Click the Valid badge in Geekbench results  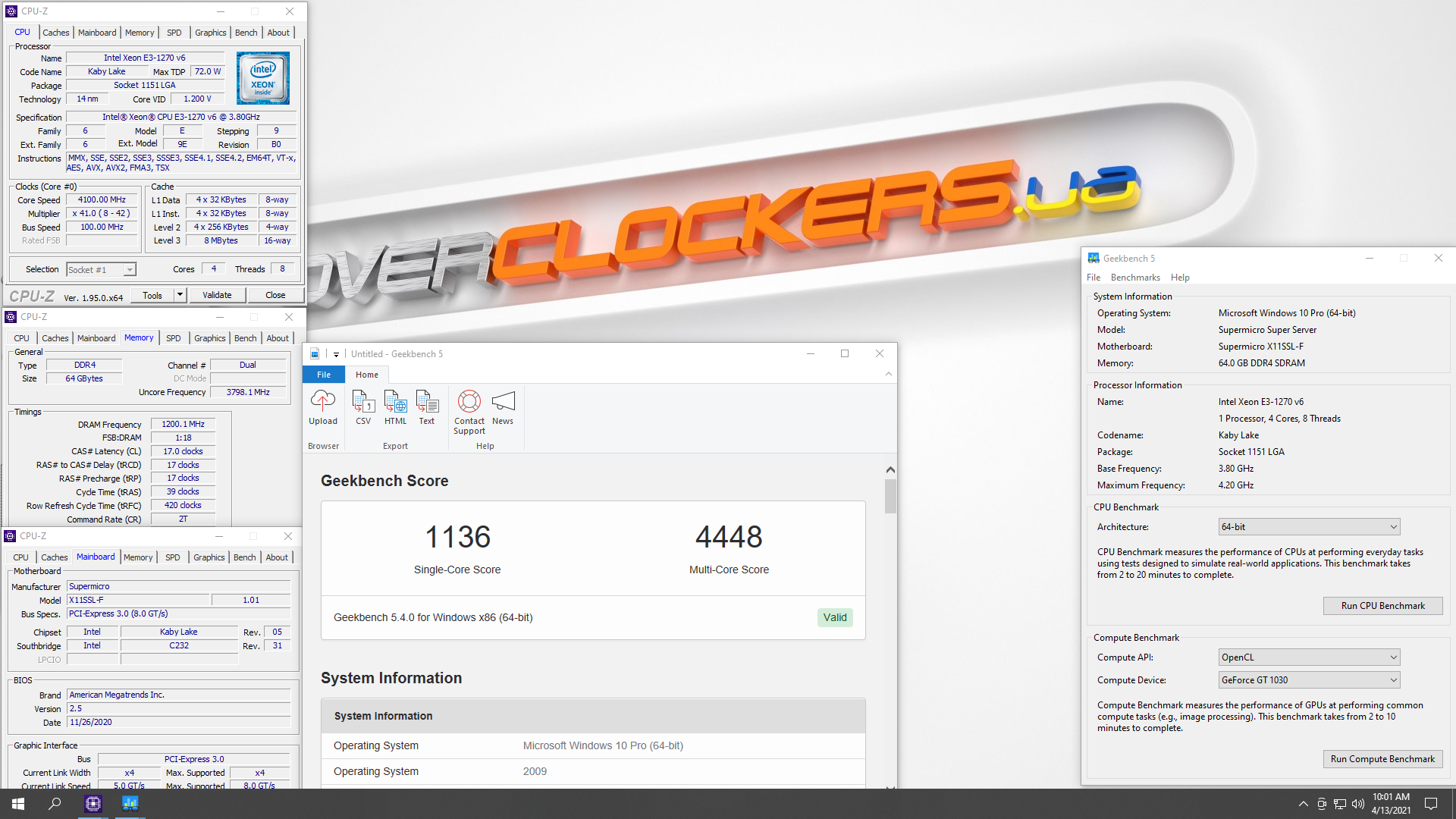pyautogui.click(x=835, y=617)
